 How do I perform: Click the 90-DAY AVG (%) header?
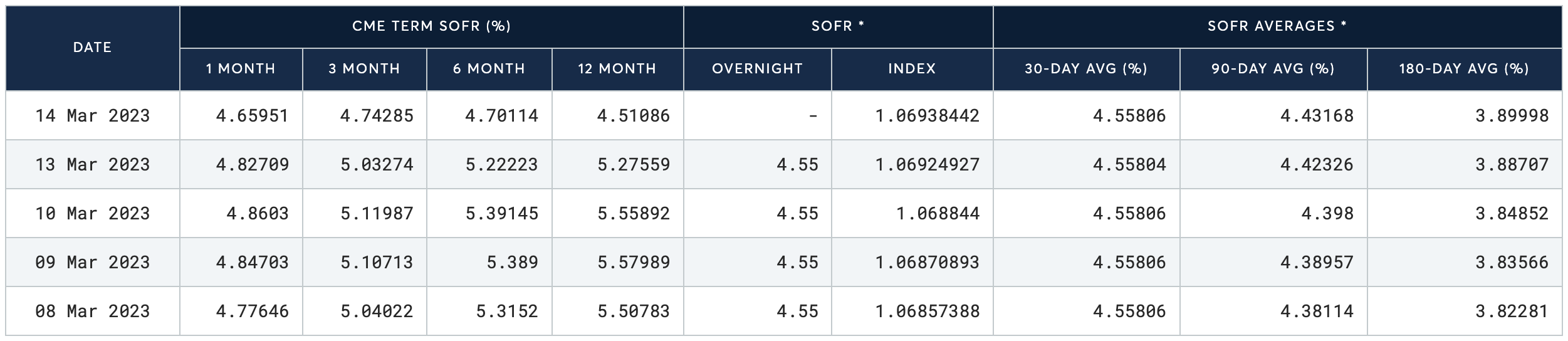tap(1273, 69)
